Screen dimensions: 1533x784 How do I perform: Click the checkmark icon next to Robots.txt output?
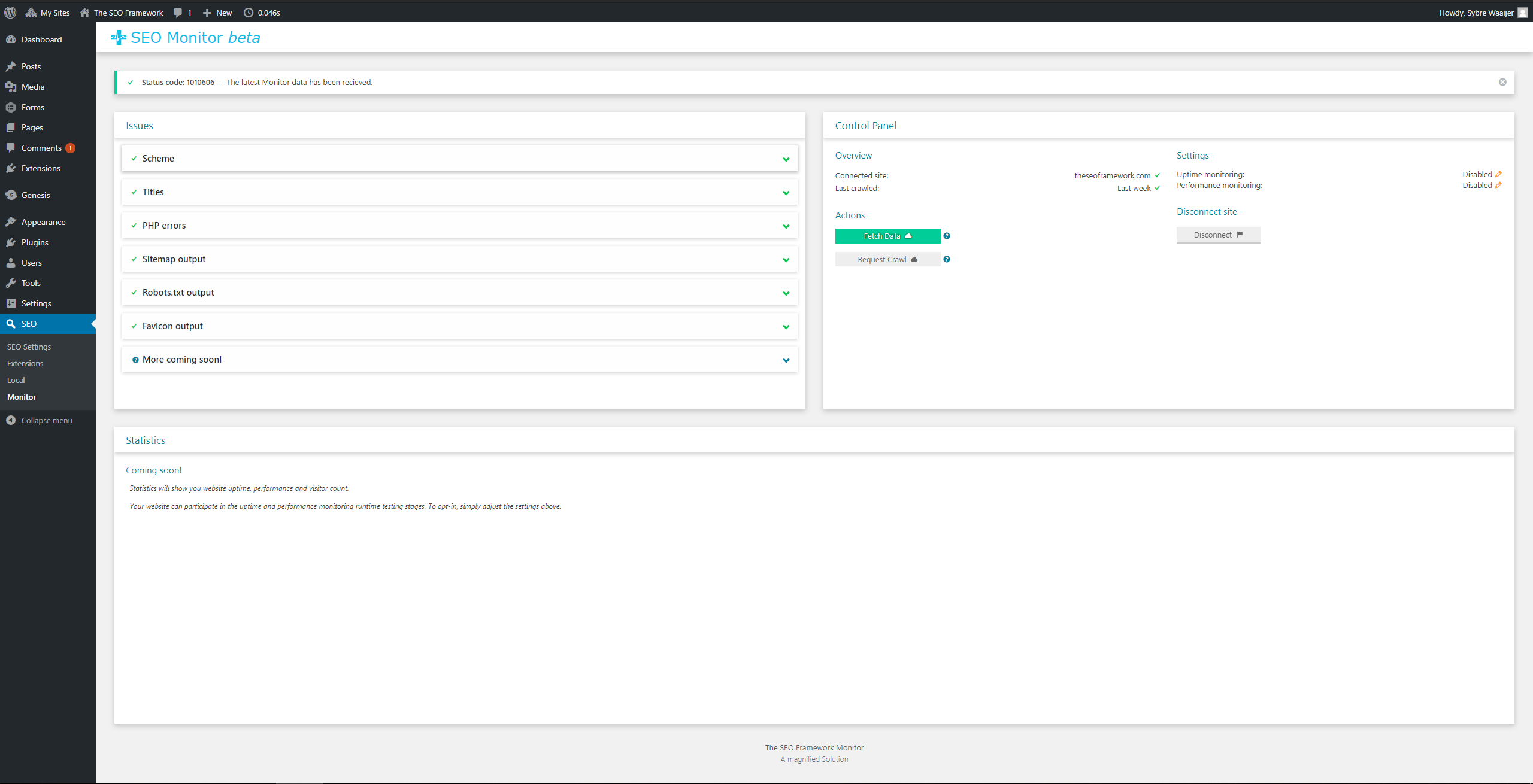tap(134, 293)
